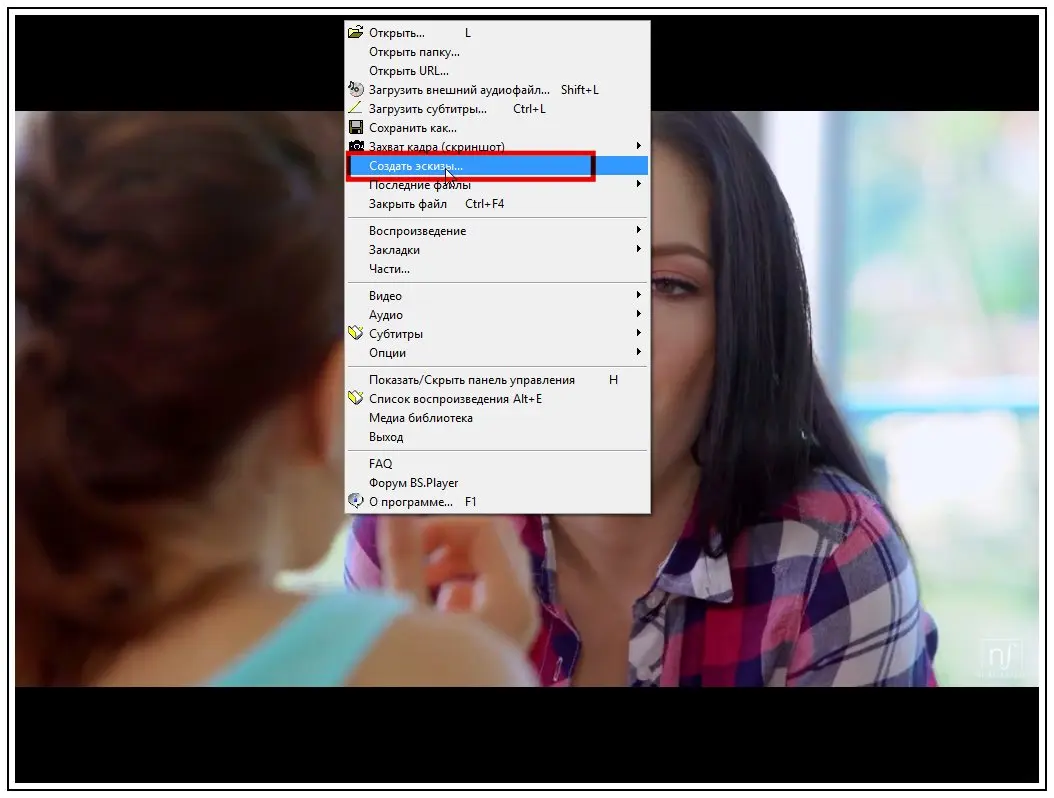This screenshot has width=1054, height=798.
Task: Click the floppy disk icon beside Сохранить как
Action: click(356, 127)
